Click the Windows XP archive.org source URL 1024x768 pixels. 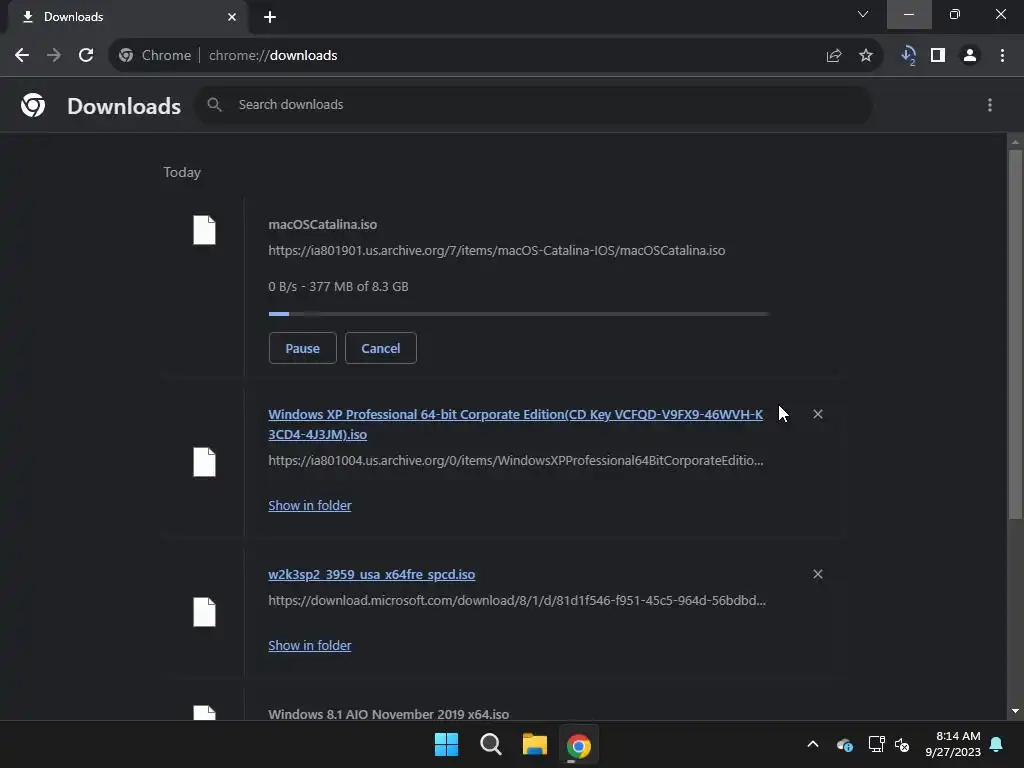pyautogui.click(x=515, y=460)
